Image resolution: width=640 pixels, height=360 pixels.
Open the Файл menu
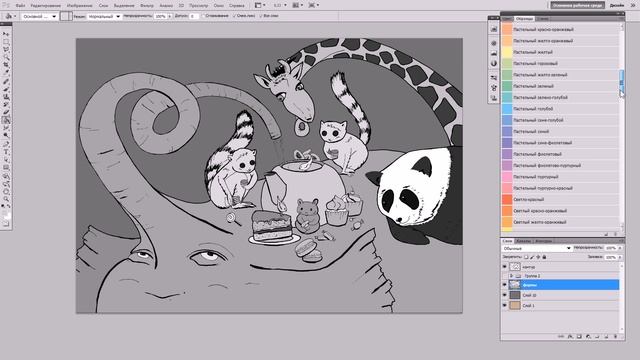(20, 6)
